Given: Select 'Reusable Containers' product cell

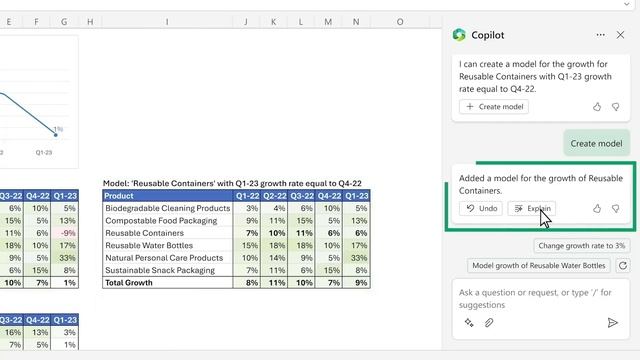Looking at the screenshot, I should tap(167, 233).
